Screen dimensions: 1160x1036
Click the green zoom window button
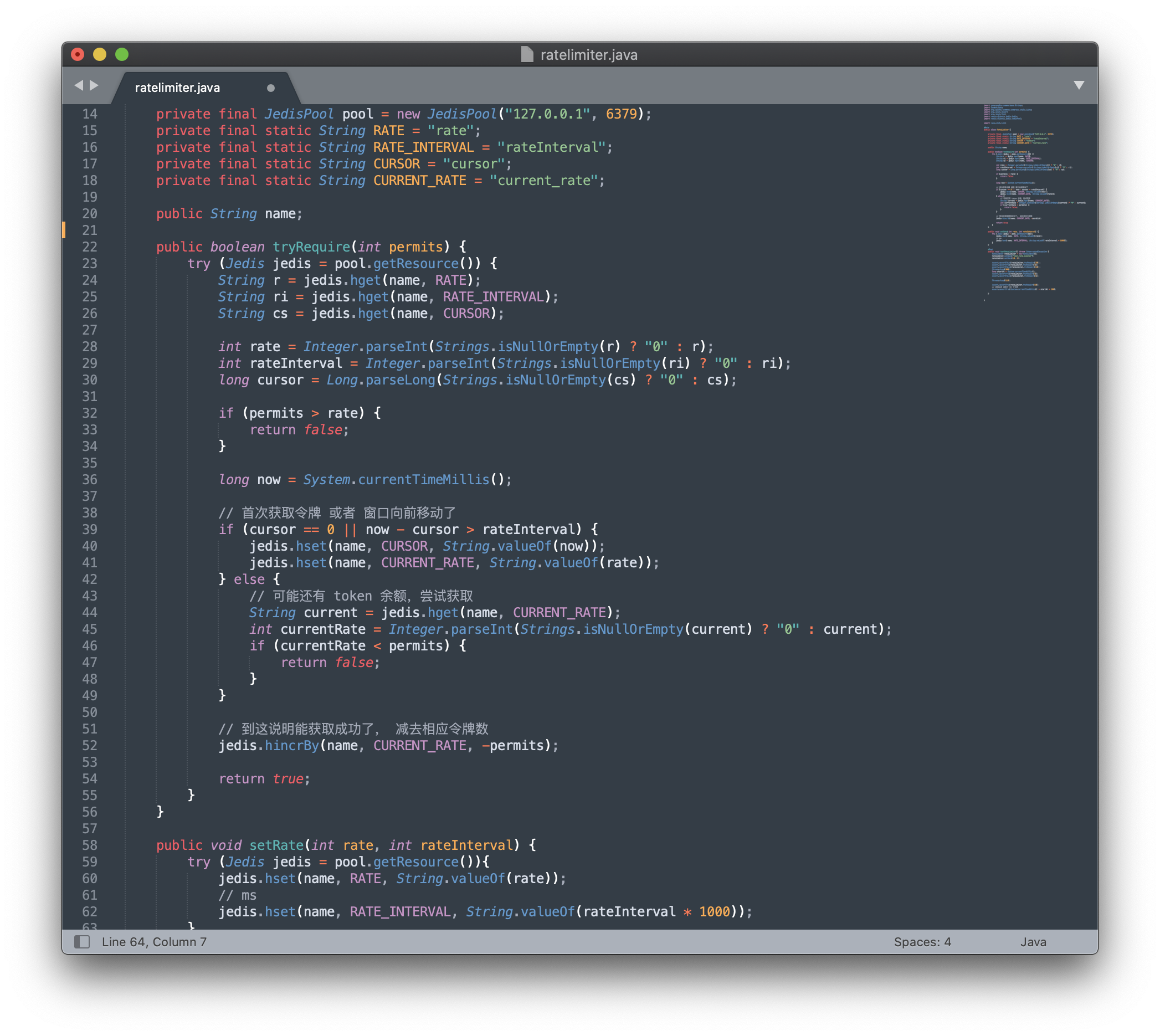(x=122, y=54)
